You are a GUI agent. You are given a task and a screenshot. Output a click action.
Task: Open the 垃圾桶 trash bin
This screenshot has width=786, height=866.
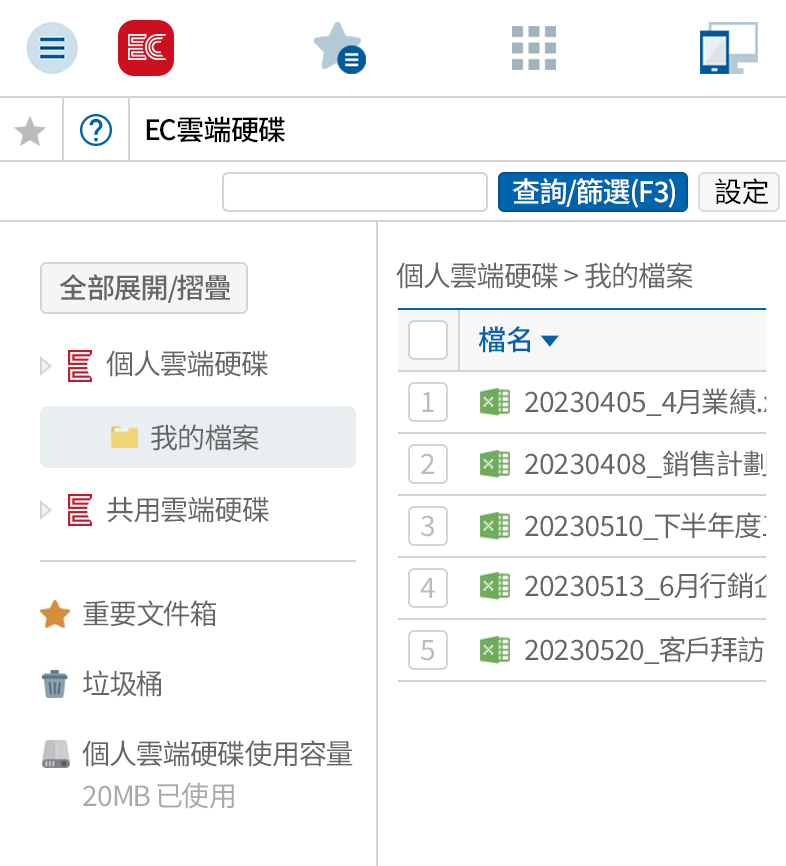pyautogui.click(x=123, y=685)
